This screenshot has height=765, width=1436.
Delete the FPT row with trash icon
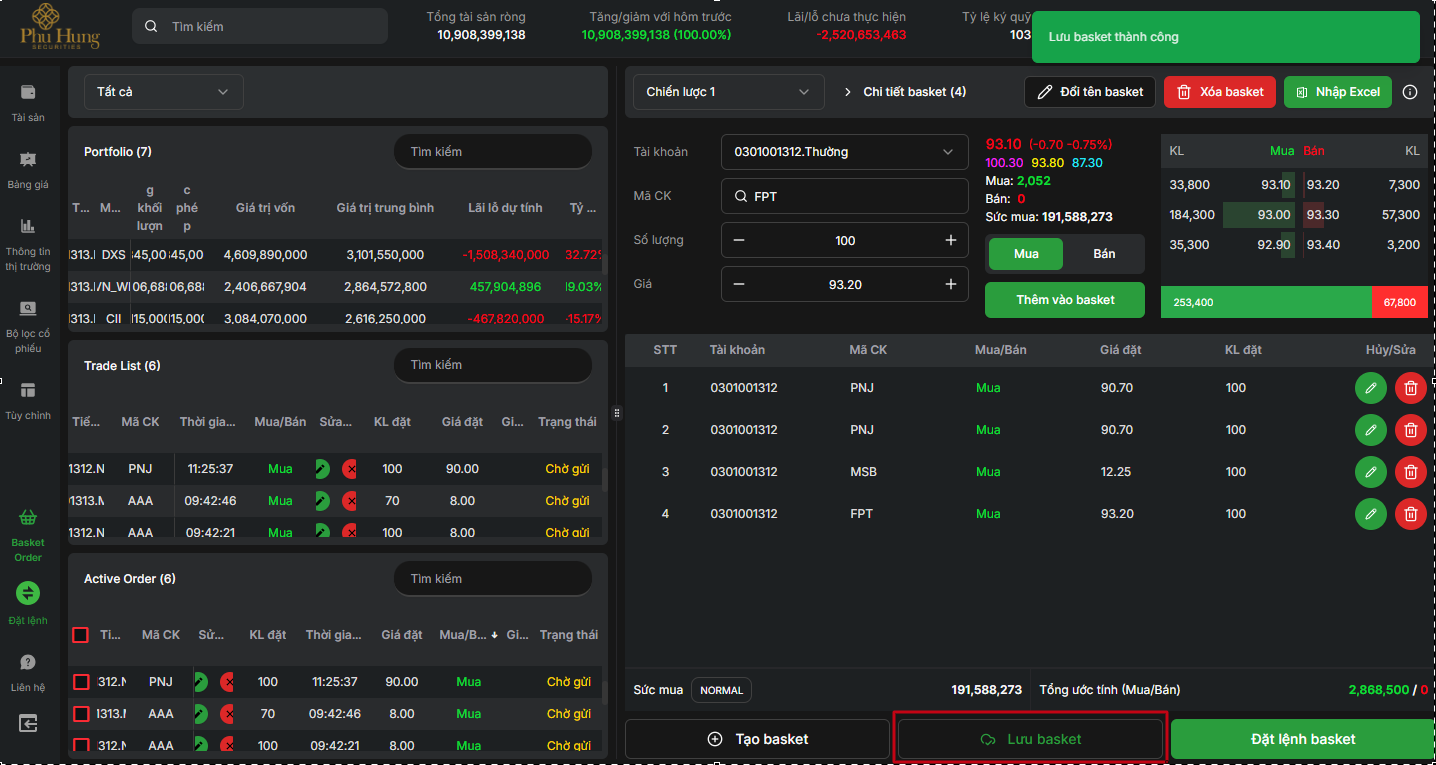click(x=1410, y=514)
